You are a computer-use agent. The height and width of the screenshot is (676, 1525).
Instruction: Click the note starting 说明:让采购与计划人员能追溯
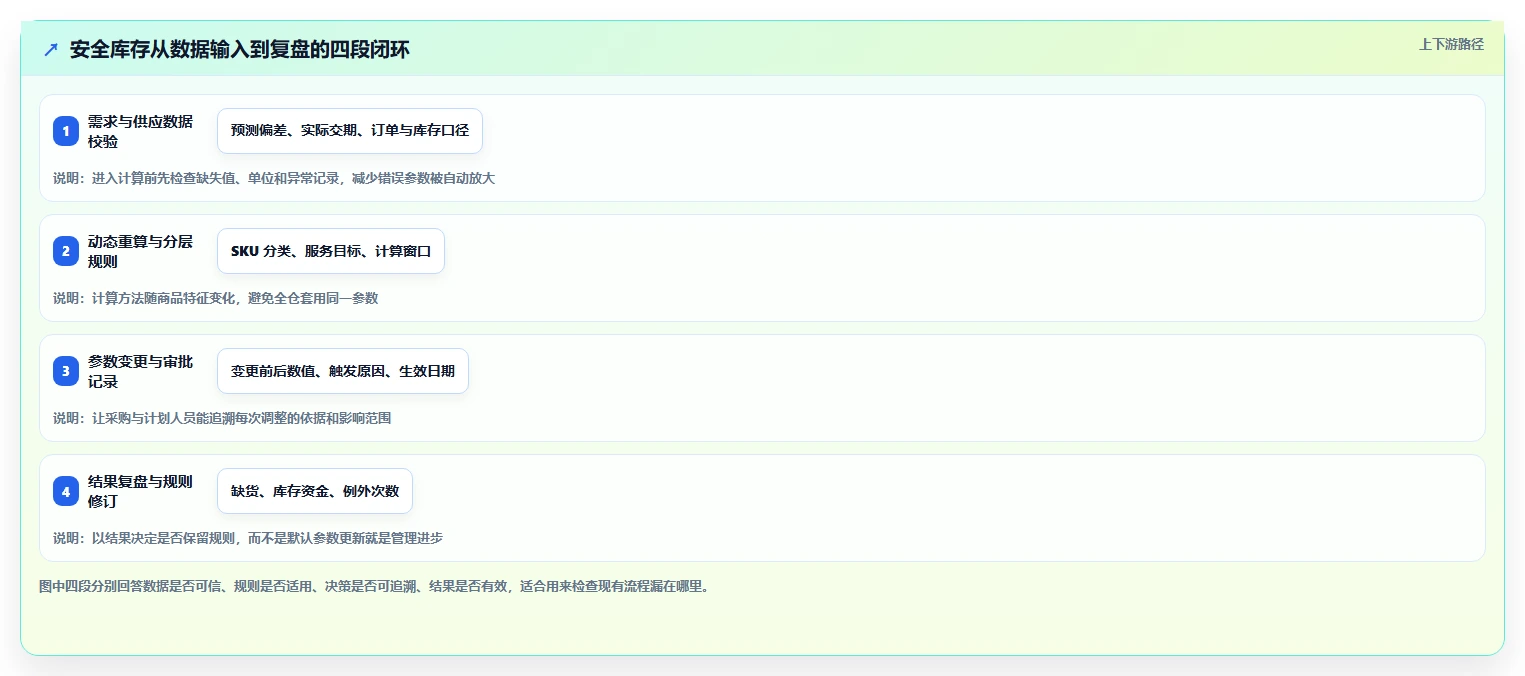[222, 418]
